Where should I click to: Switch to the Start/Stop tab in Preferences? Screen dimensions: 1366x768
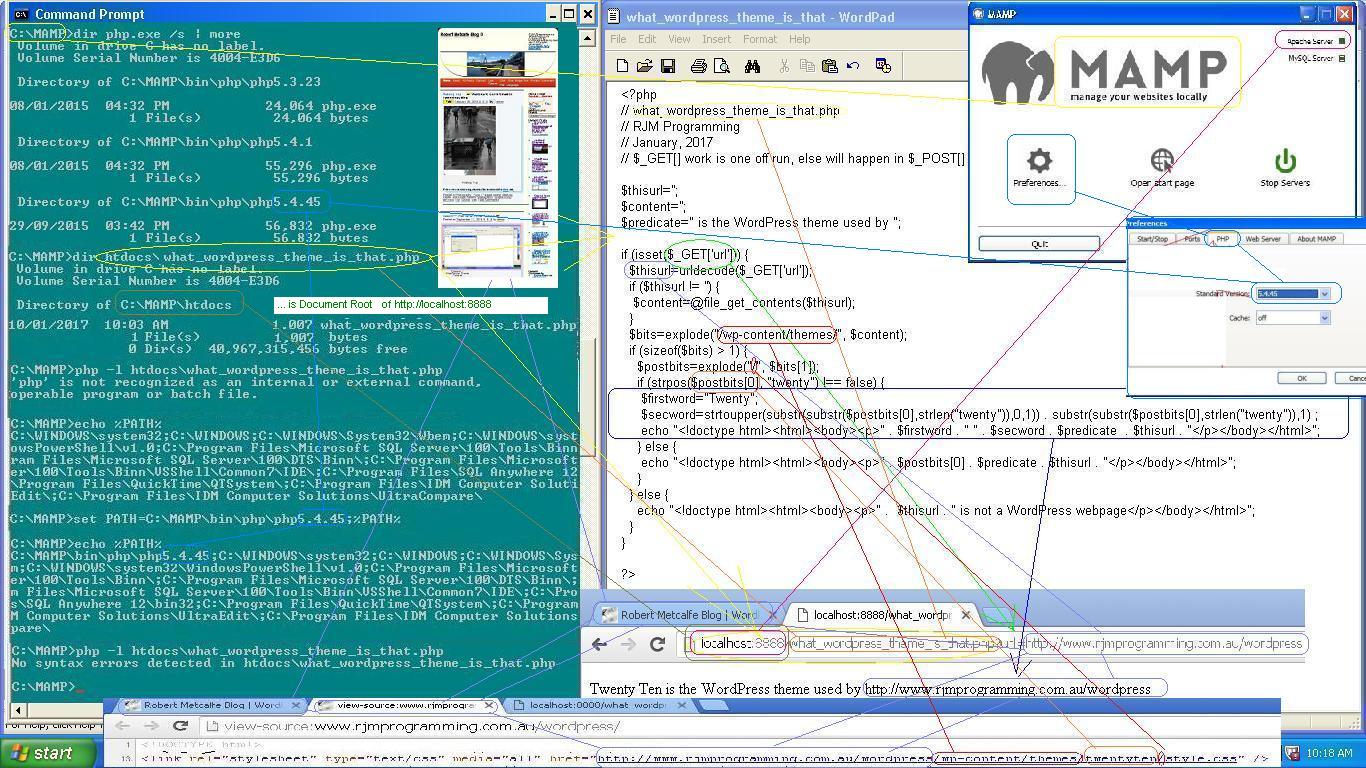tap(1152, 239)
